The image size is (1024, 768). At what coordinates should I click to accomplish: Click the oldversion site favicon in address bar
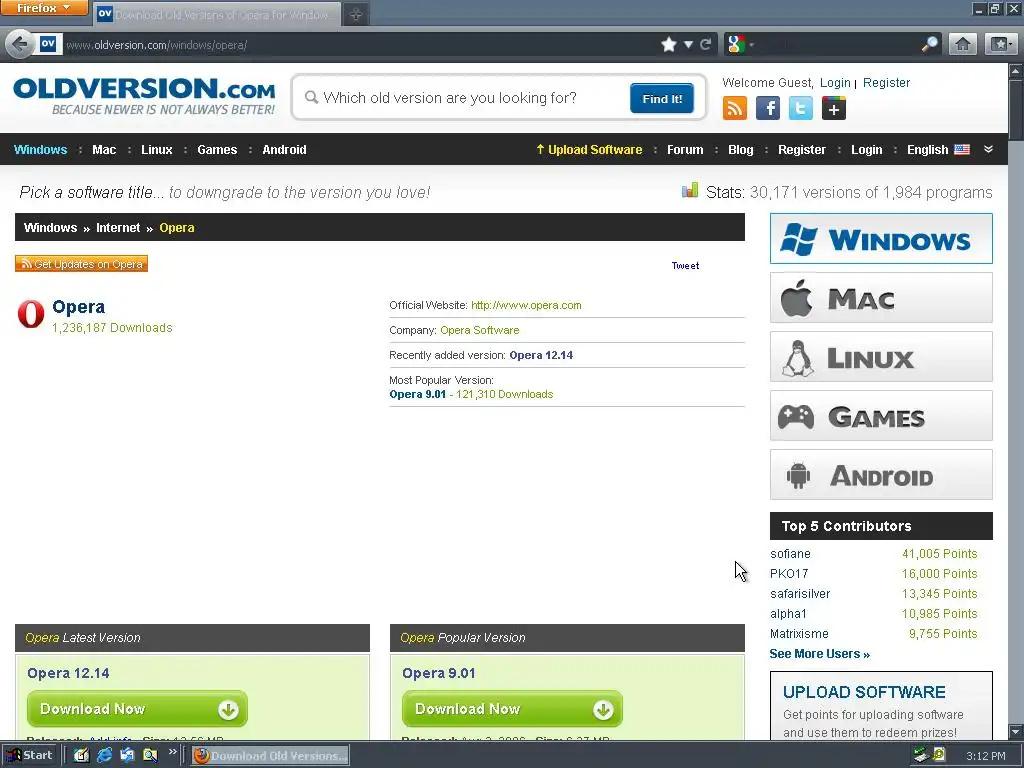tap(48, 44)
